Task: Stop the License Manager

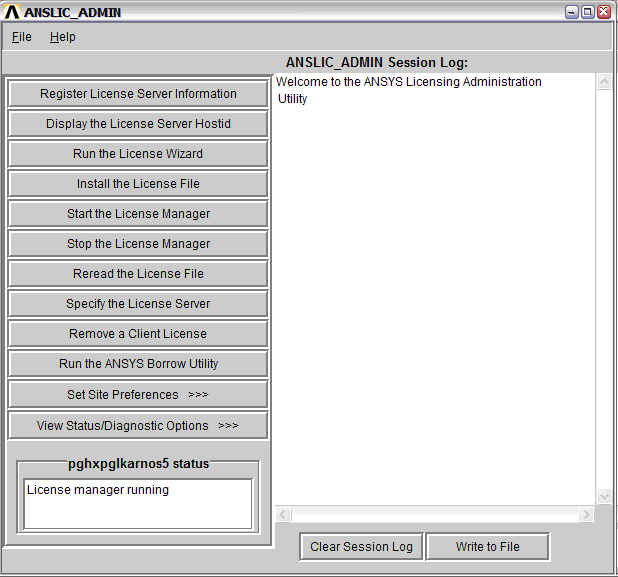Action: [x=138, y=244]
